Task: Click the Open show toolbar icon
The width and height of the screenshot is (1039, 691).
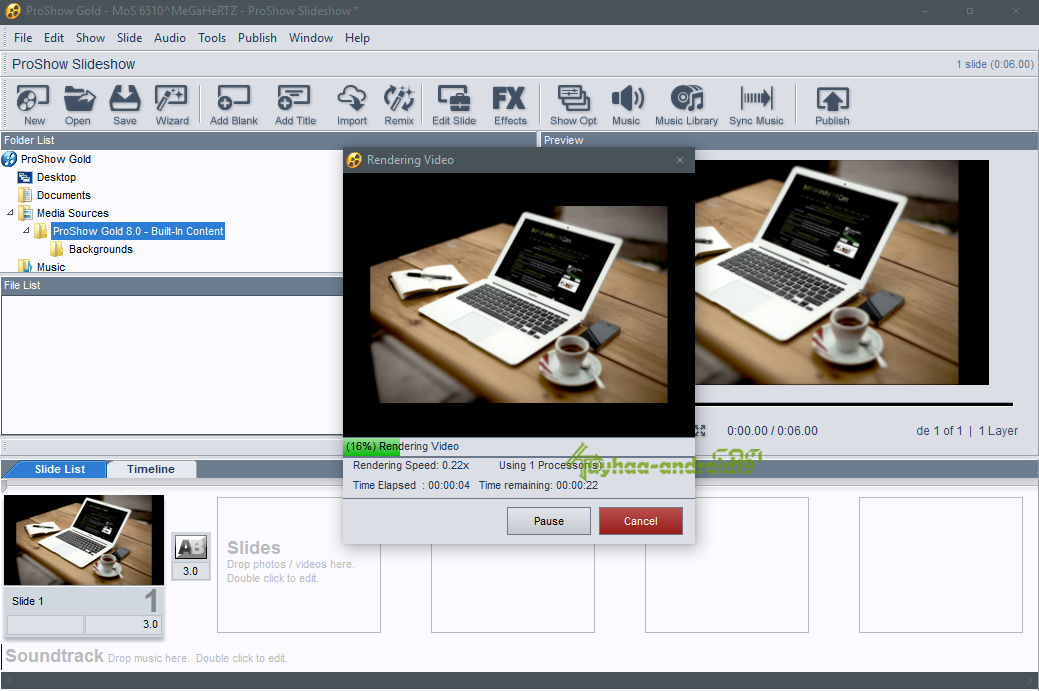Action: click(x=78, y=105)
